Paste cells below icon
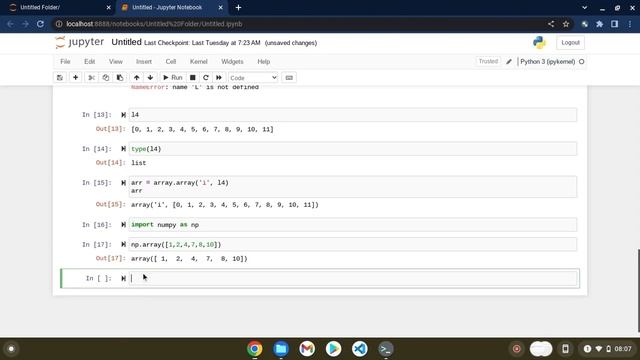Image resolution: width=640 pixels, height=360 pixels. [x=120, y=78]
